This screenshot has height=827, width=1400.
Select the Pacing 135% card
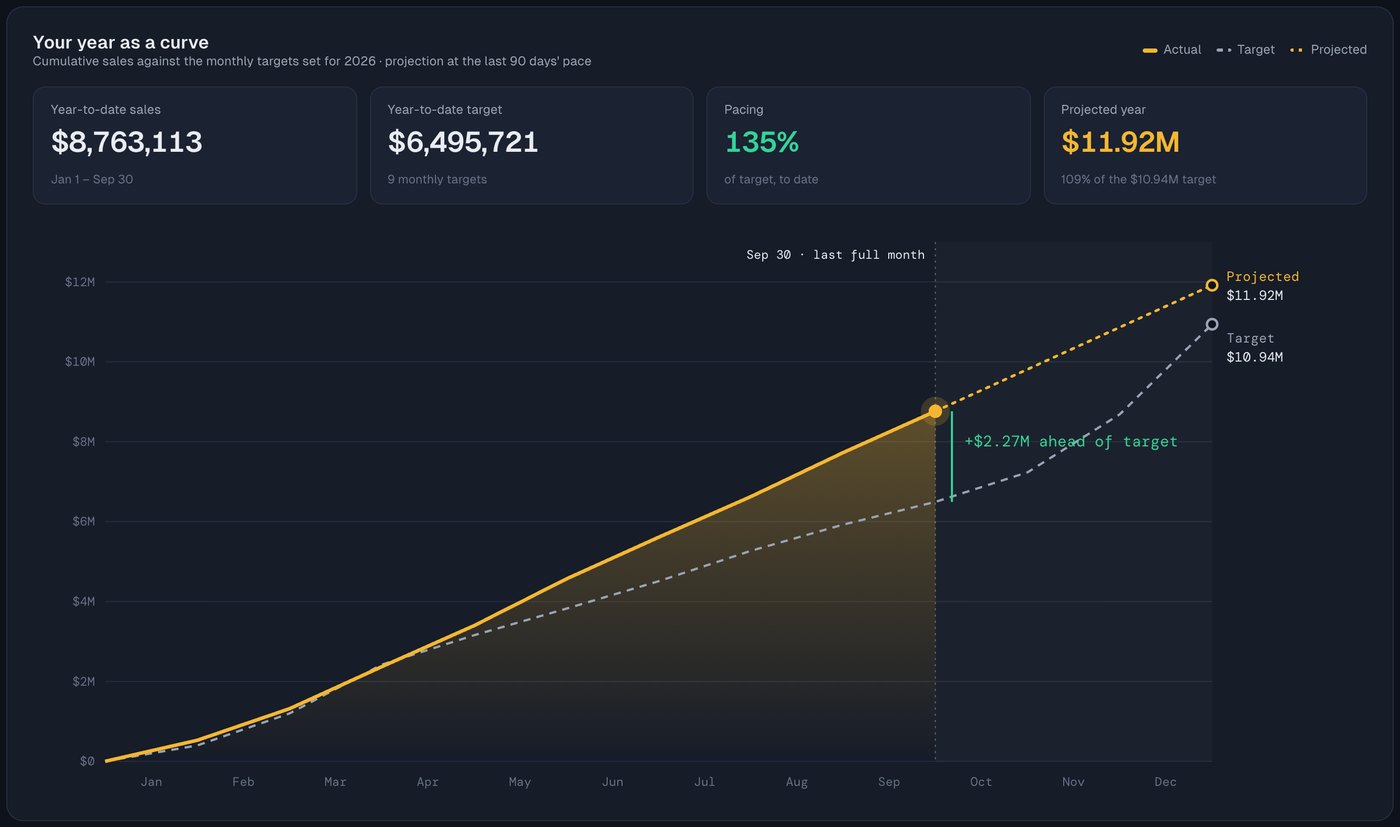coord(868,145)
